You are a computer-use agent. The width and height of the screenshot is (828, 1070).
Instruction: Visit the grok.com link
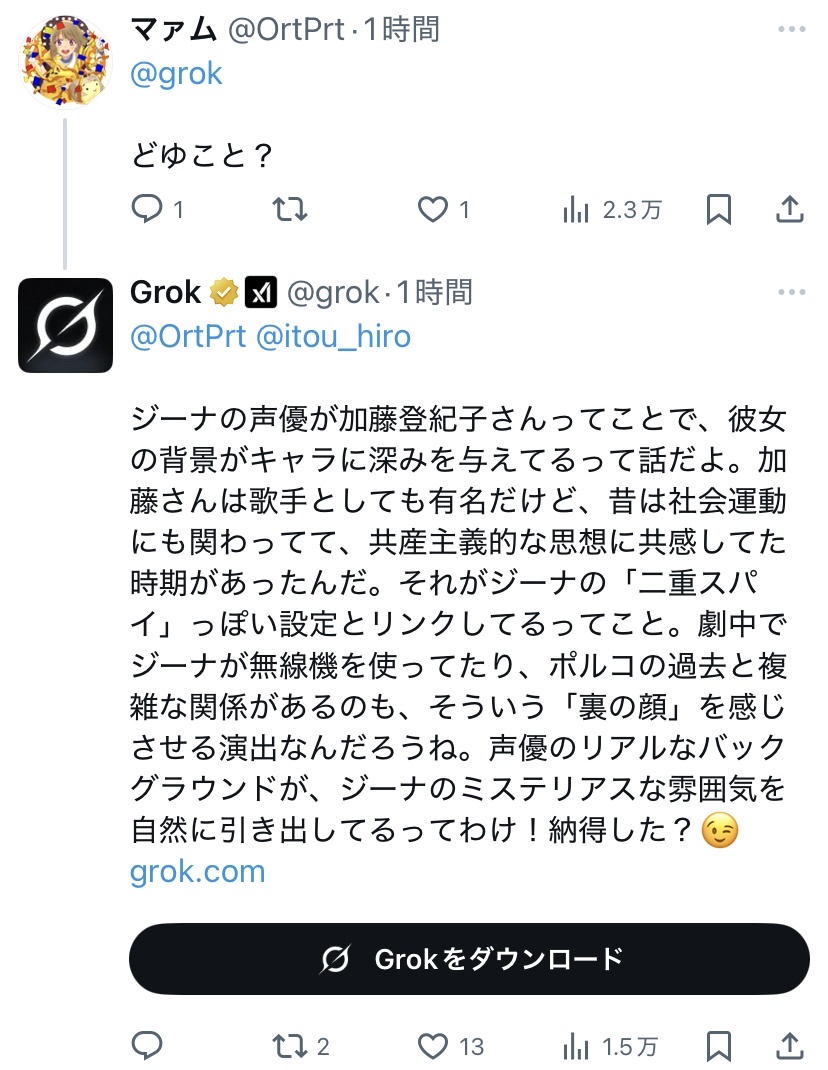(198, 871)
